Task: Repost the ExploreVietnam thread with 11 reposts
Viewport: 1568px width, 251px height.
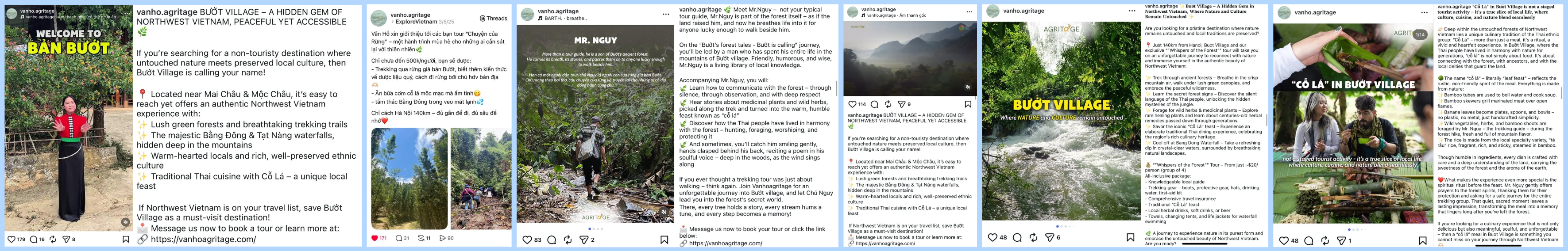Action: [x=421, y=238]
